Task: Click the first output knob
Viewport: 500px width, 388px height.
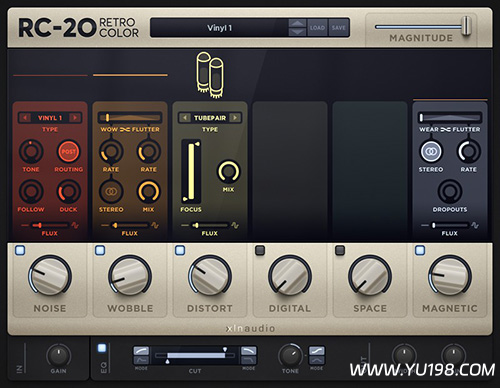Action: point(404,355)
